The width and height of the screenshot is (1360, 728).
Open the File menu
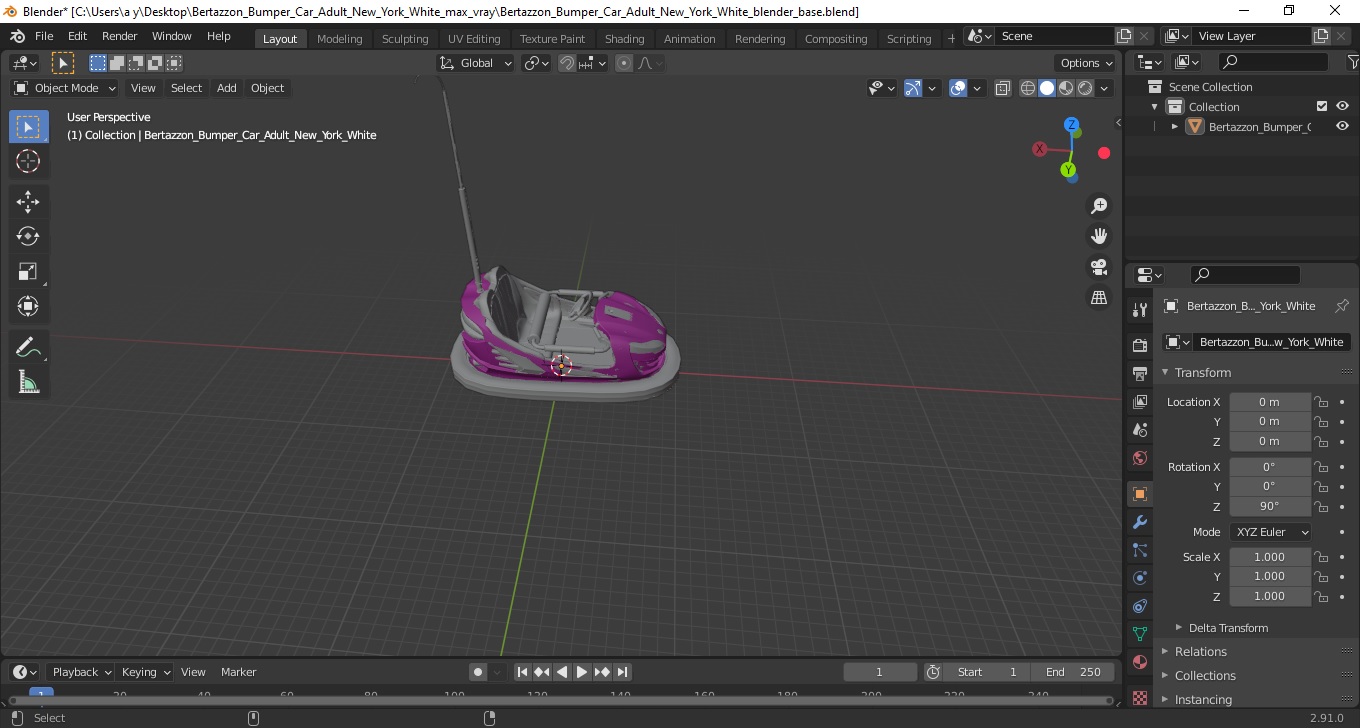(44, 36)
